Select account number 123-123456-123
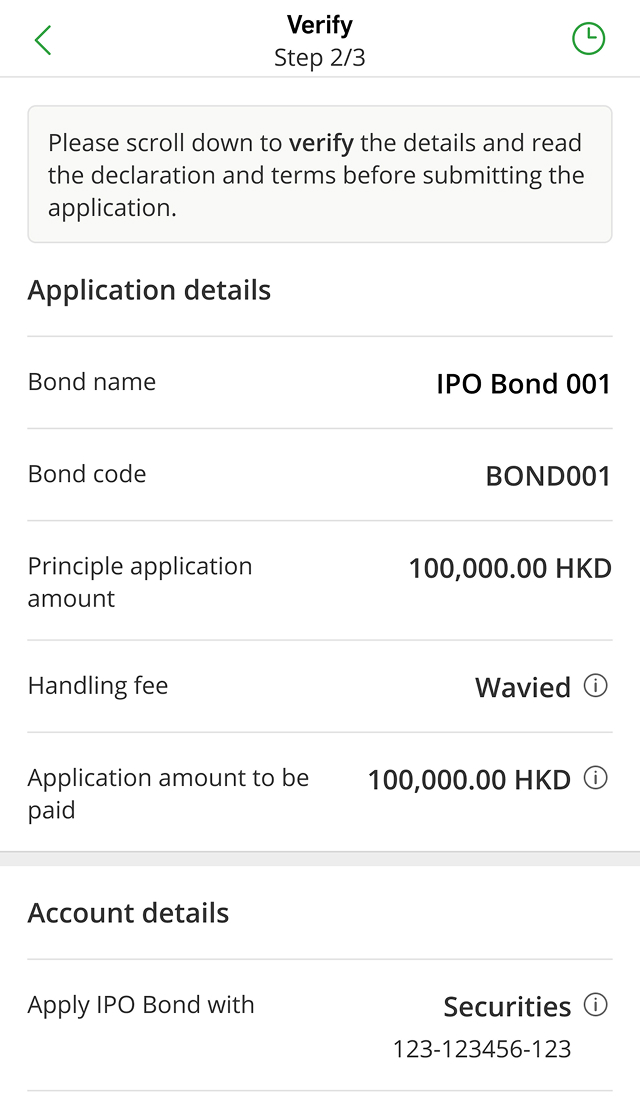640x1100 pixels. pyautogui.click(x=482, y=1049)
